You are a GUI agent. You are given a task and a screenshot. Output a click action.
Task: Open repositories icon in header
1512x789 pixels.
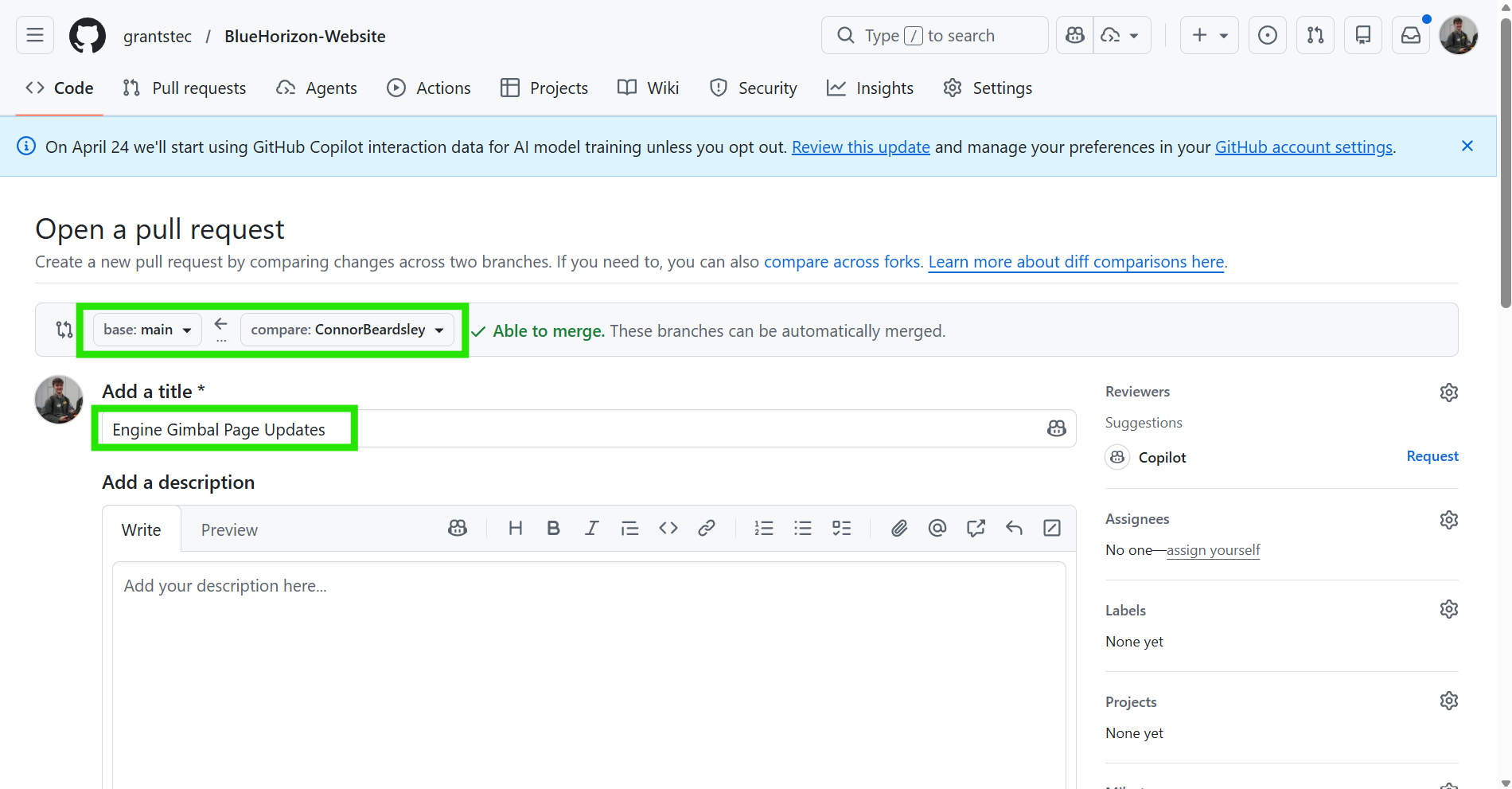click(1363, 35)
